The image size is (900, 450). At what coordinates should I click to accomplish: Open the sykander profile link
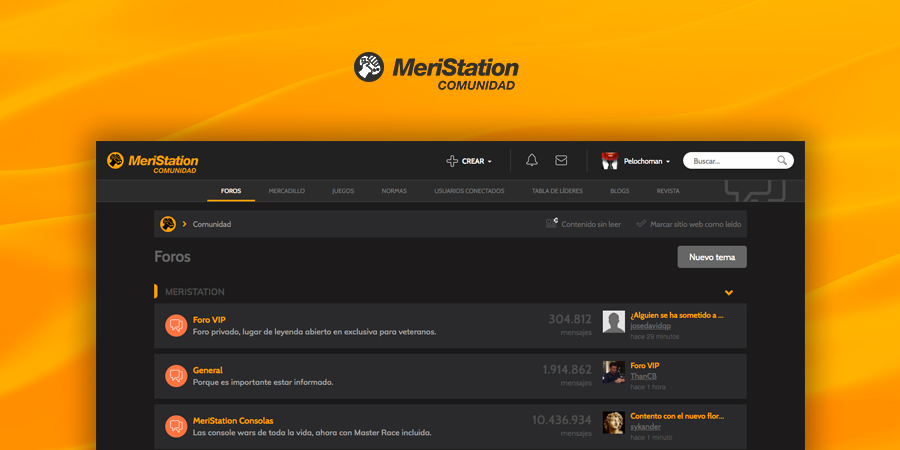coord(645,426)
